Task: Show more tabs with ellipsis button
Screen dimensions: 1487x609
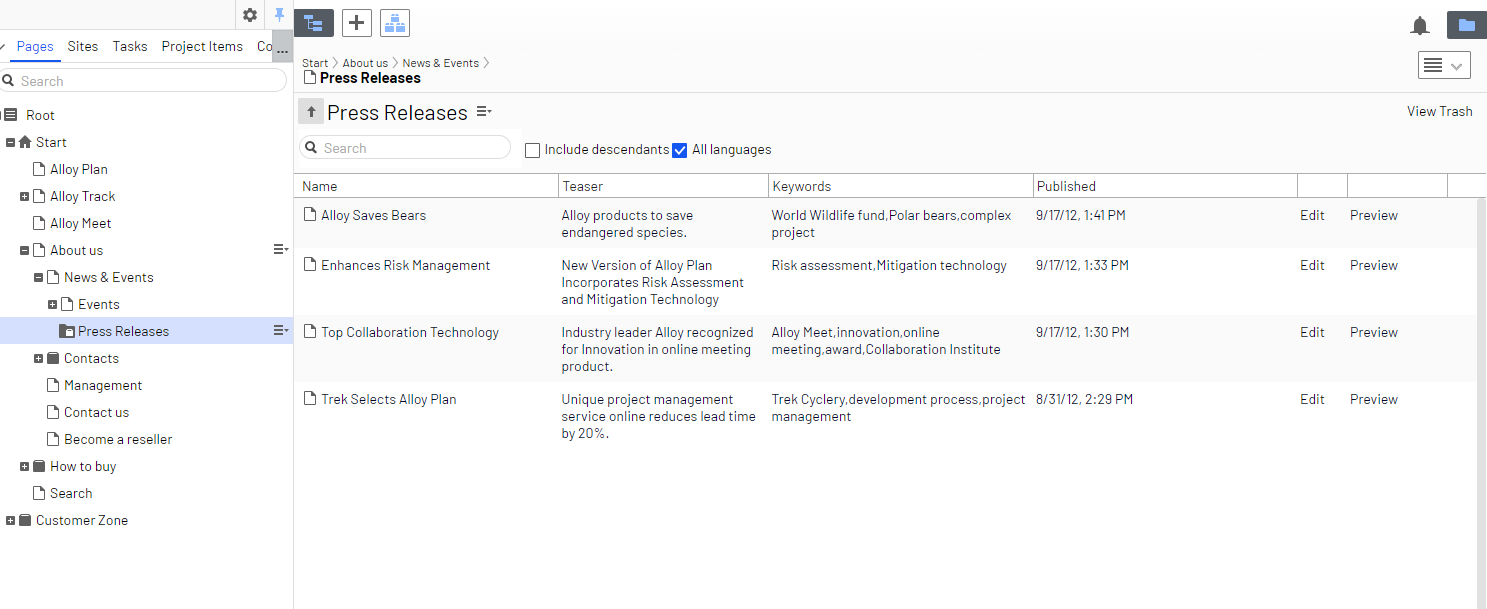Action: pos(283,46)
